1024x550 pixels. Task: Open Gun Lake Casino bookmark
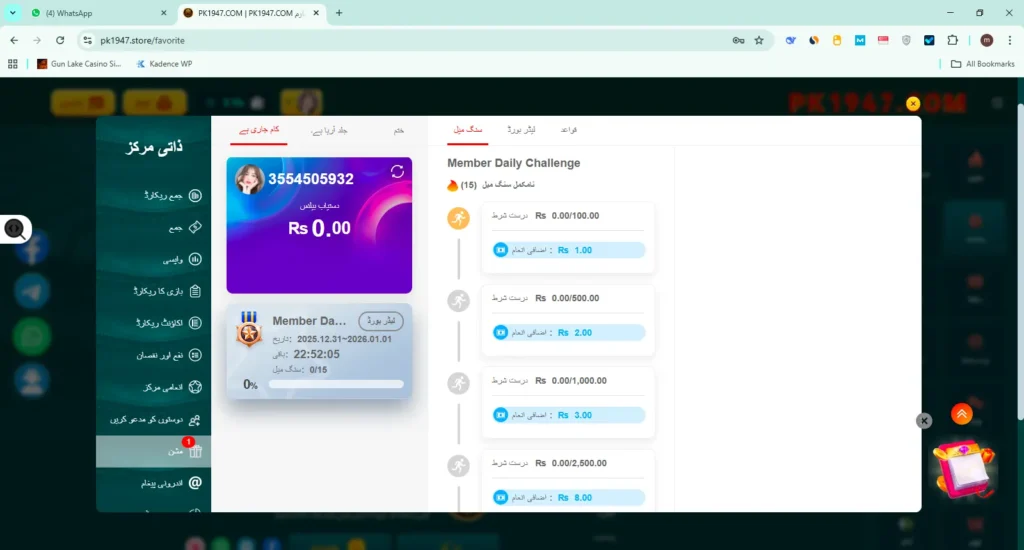[79, 64]
